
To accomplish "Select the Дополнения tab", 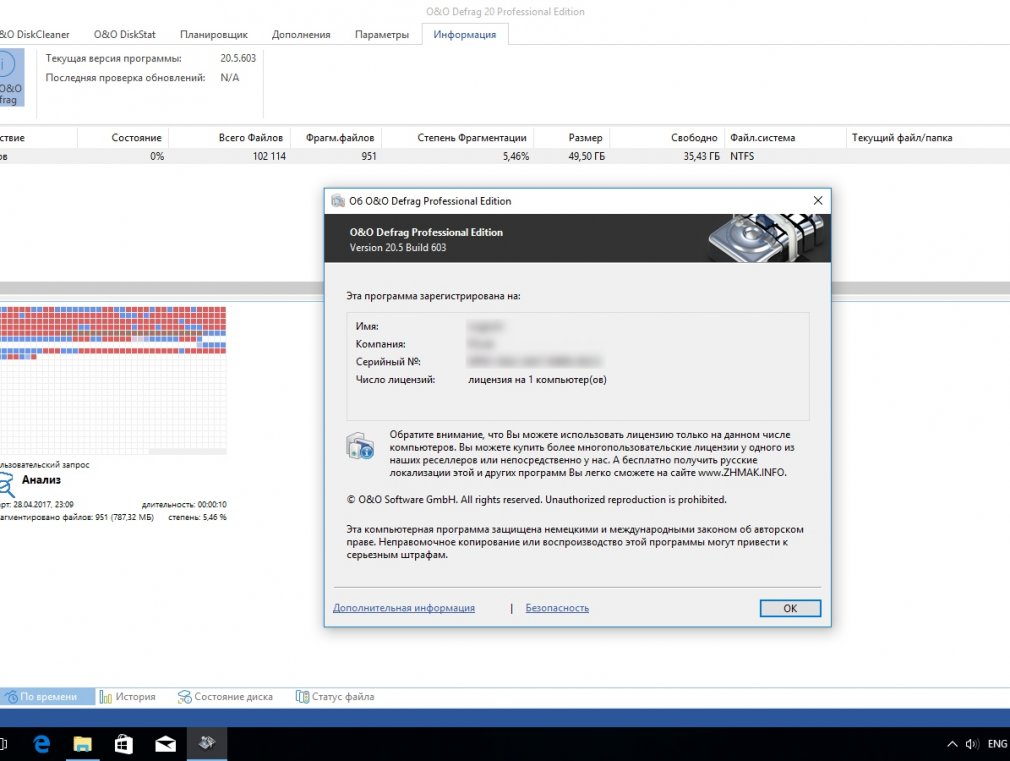I will tap(301, 35).
